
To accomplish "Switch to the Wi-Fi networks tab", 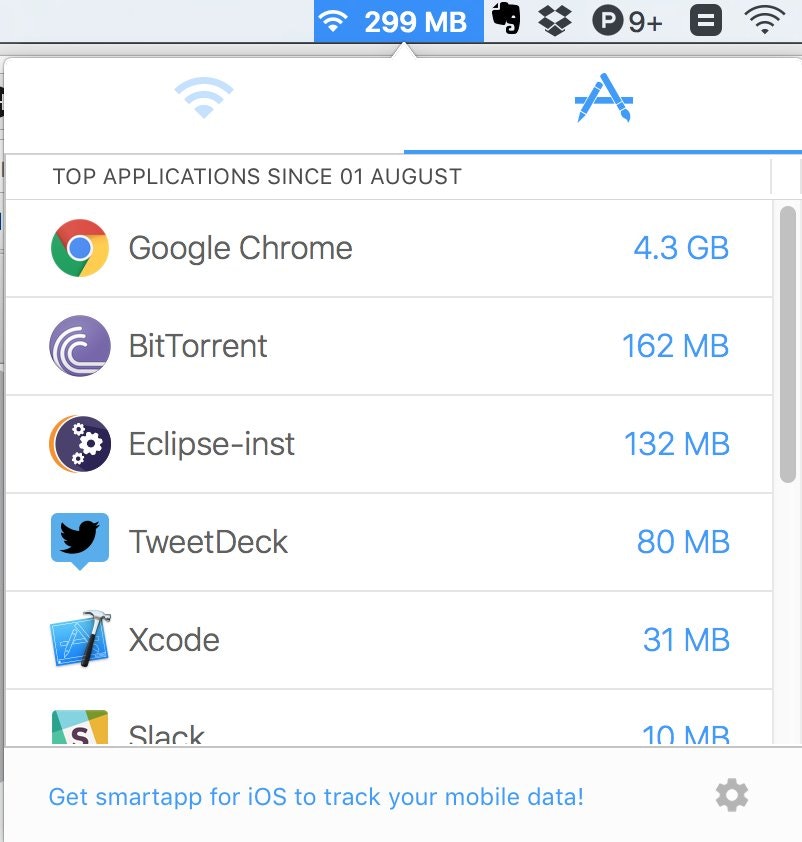I will coord(203,99).
